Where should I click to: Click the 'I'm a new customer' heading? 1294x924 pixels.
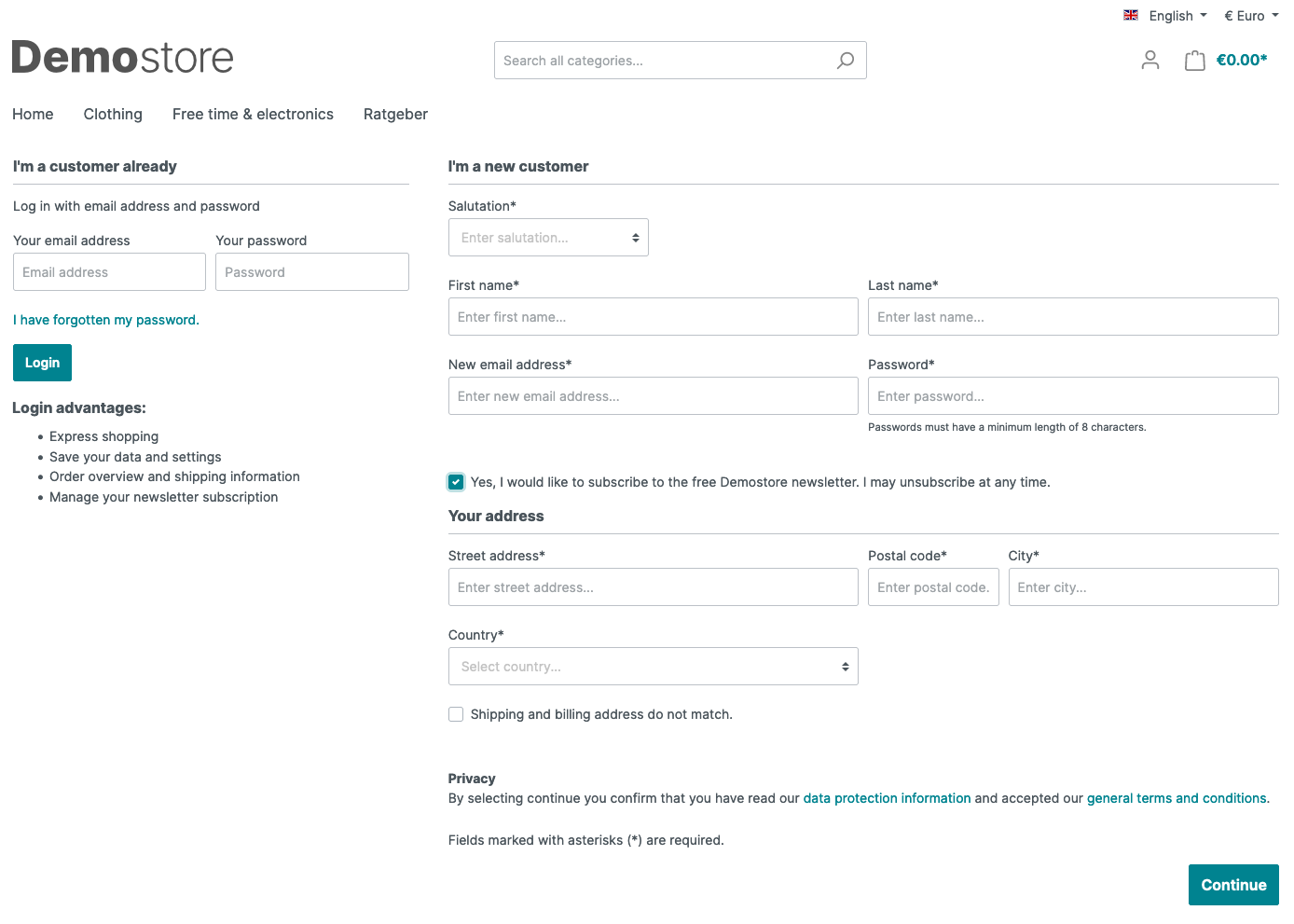(x=518, y=166)
